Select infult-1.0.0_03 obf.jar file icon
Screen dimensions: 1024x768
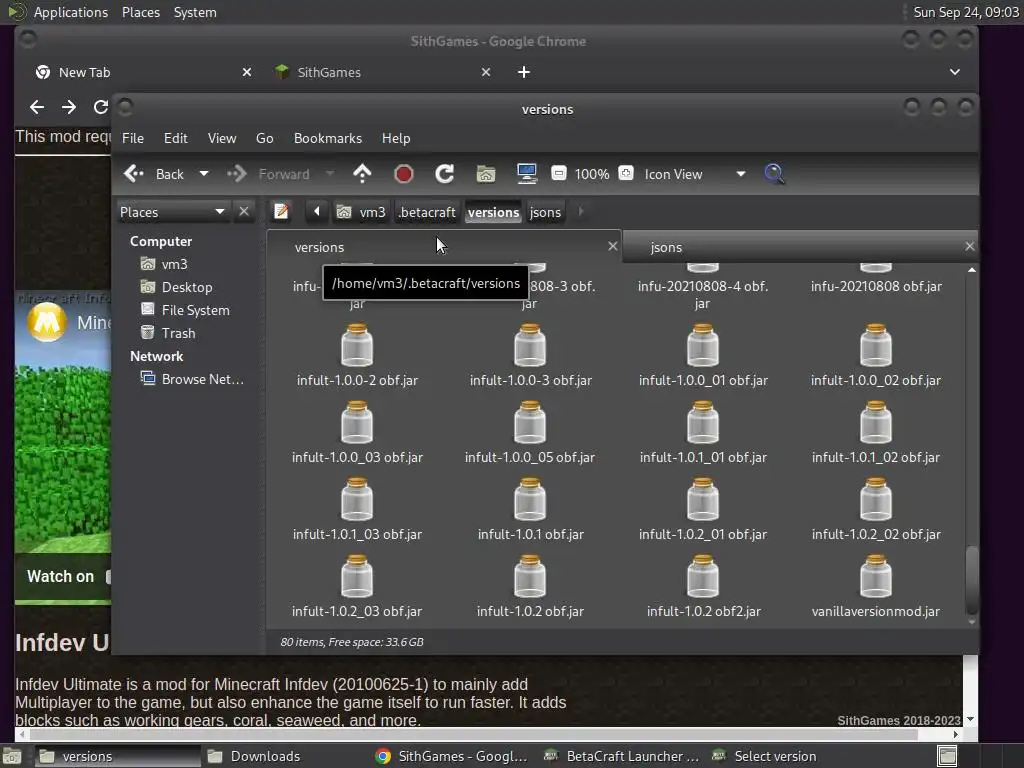(x=357, y=423)
